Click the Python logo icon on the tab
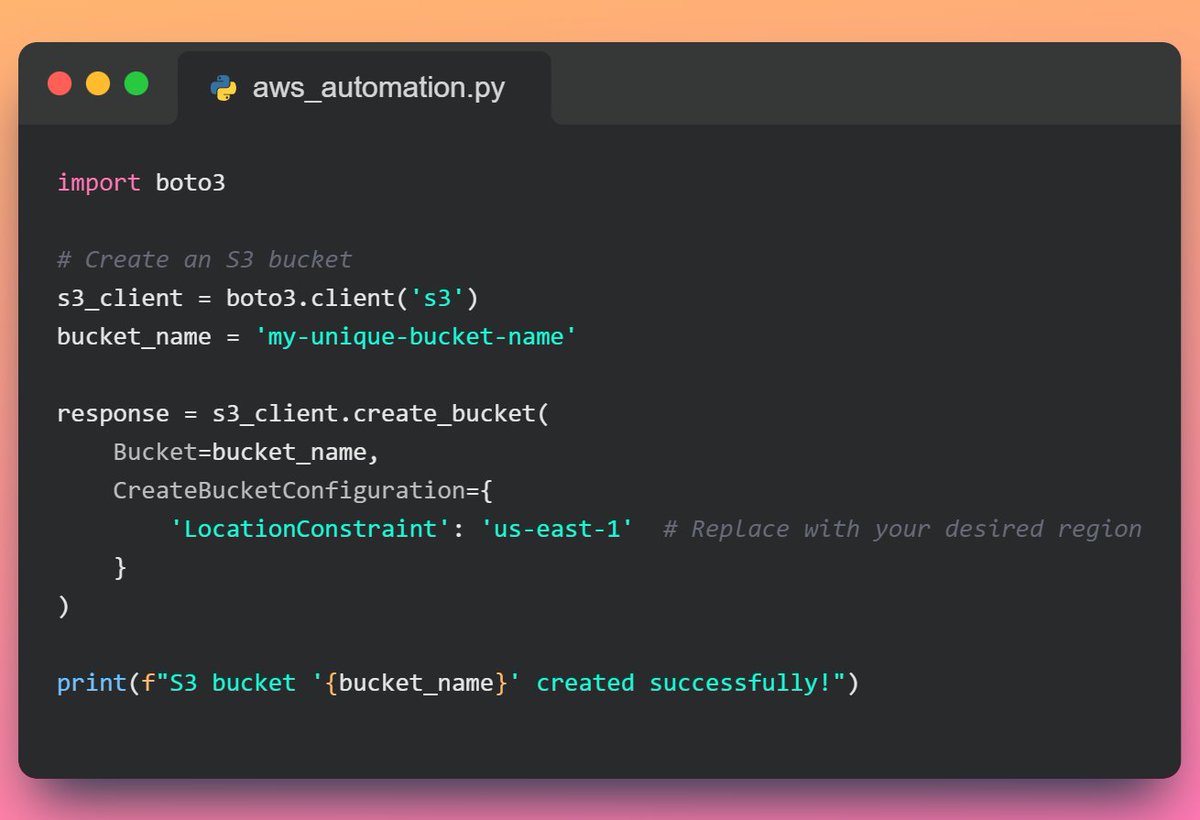 pyautogui.click(x=224, y=87)
